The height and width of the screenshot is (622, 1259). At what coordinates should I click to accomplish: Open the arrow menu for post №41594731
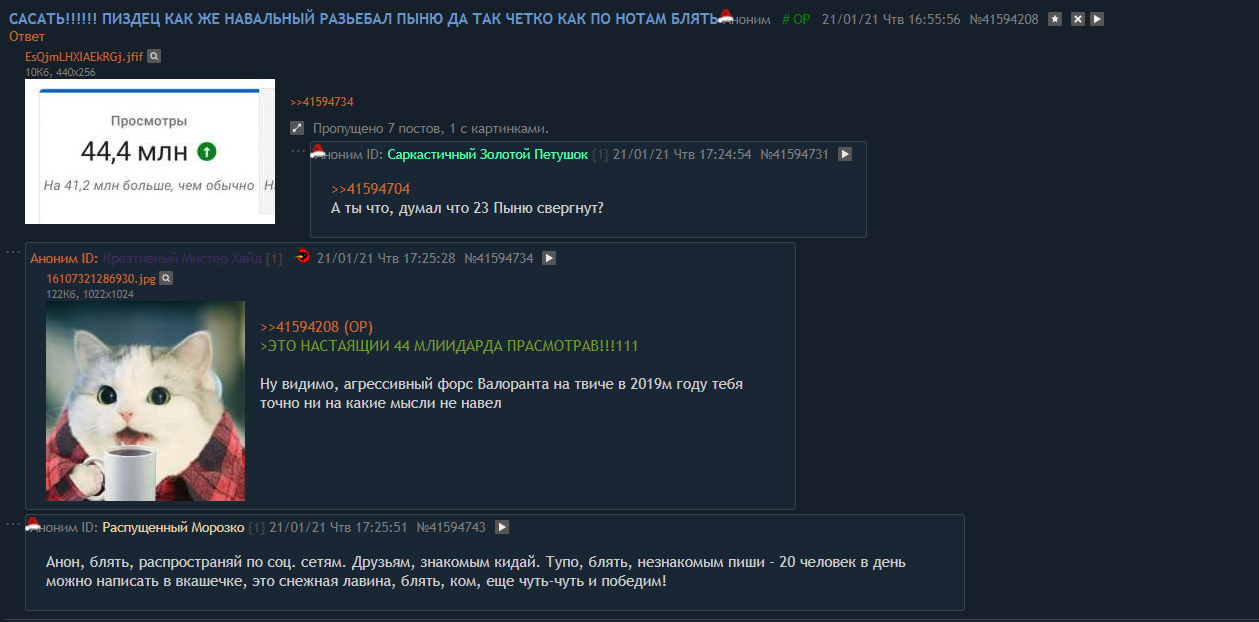coord(845,155)
